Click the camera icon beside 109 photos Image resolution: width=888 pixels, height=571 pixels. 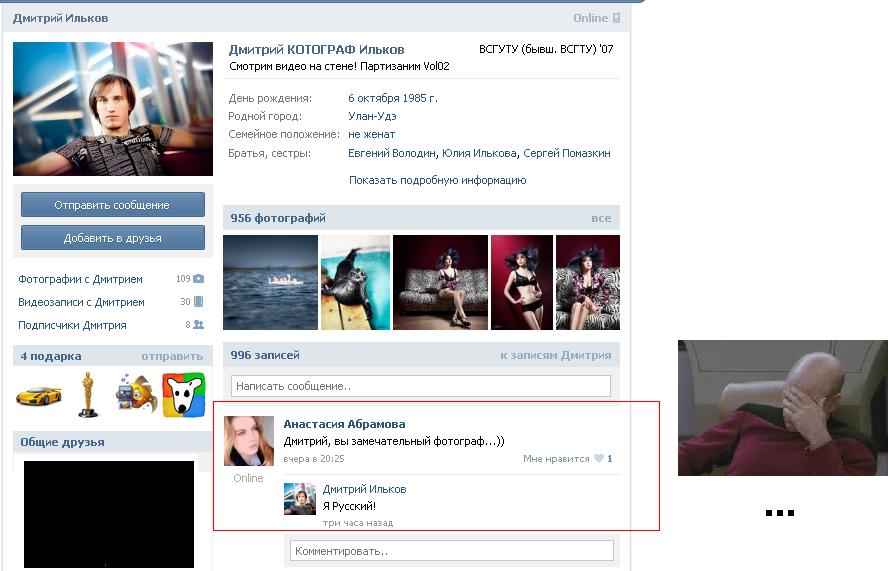198,279
